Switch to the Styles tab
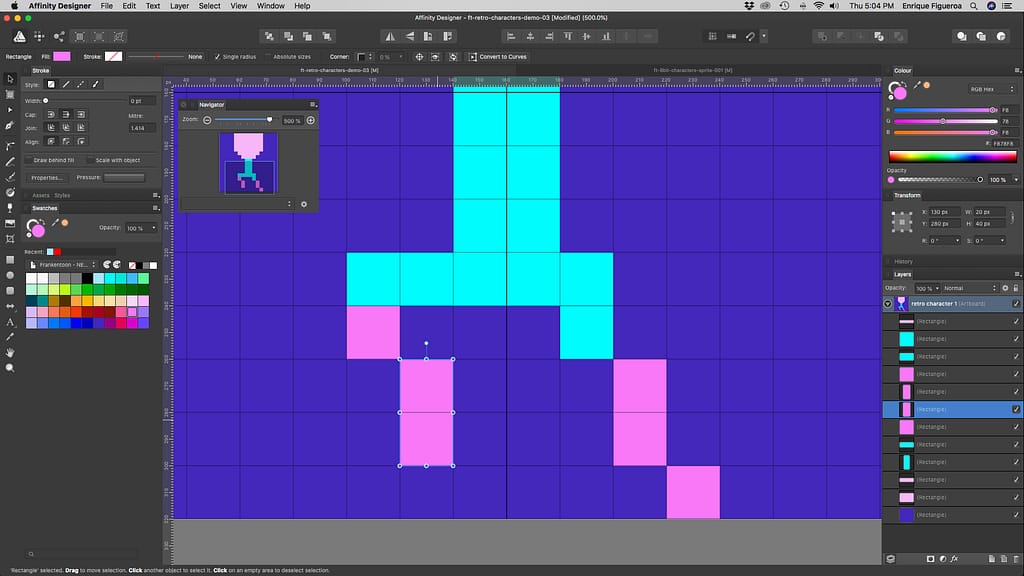The image size is (1024, 576). tap(62, 195)
